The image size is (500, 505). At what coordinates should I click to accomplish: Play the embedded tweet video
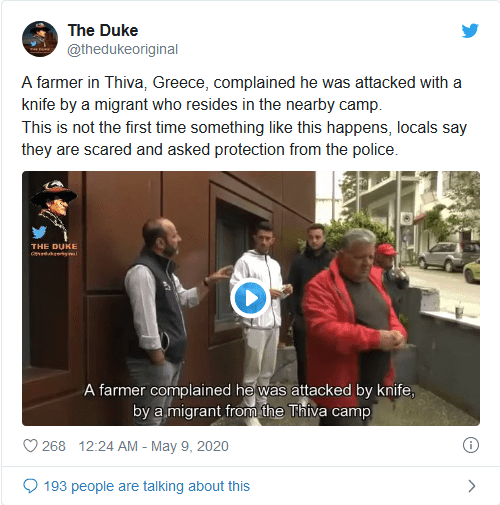[250, 298]
